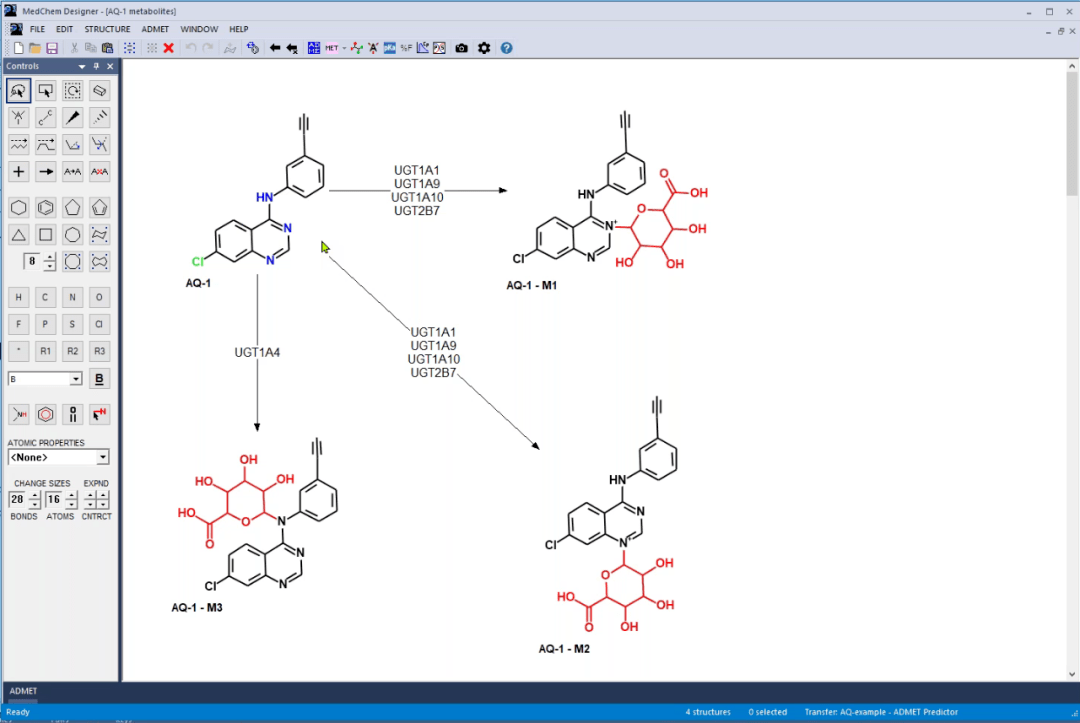The image size is (1080, 723).
Task: Open the settings gear in toolbar
Action: [x=484, y=48]
